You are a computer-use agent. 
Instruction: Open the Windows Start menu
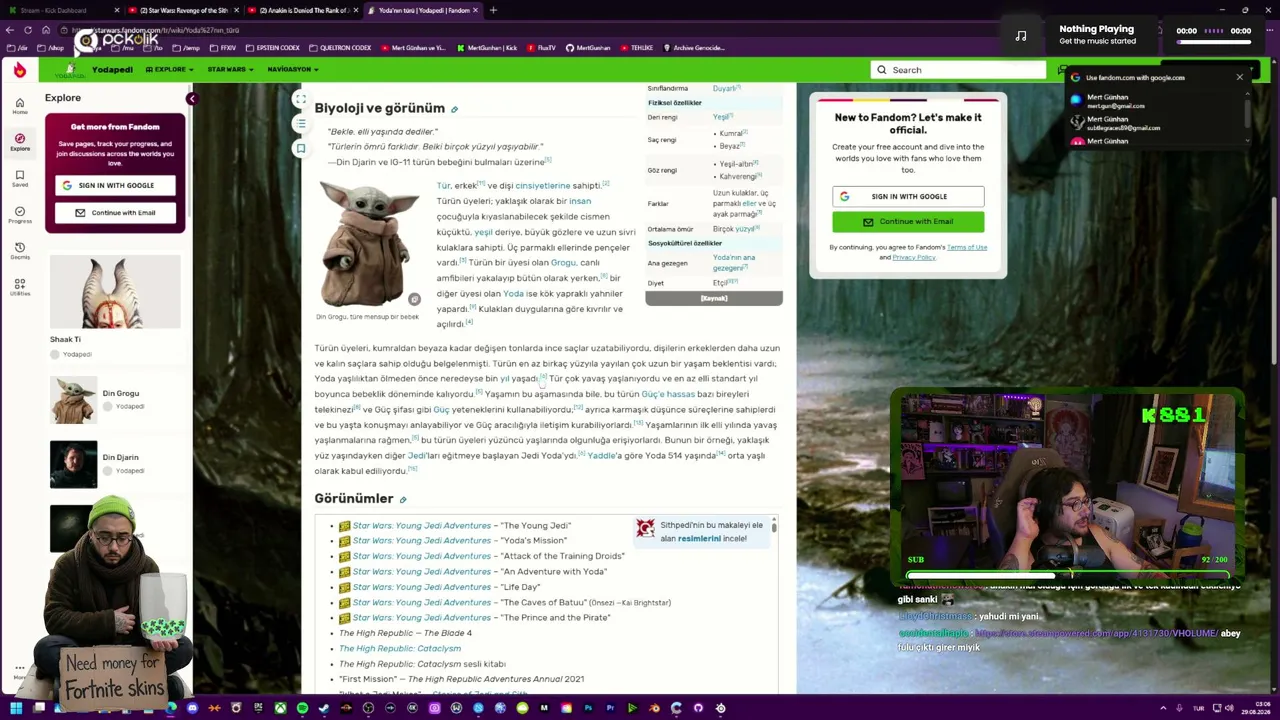pyautogui.click(x=17, y=708)
